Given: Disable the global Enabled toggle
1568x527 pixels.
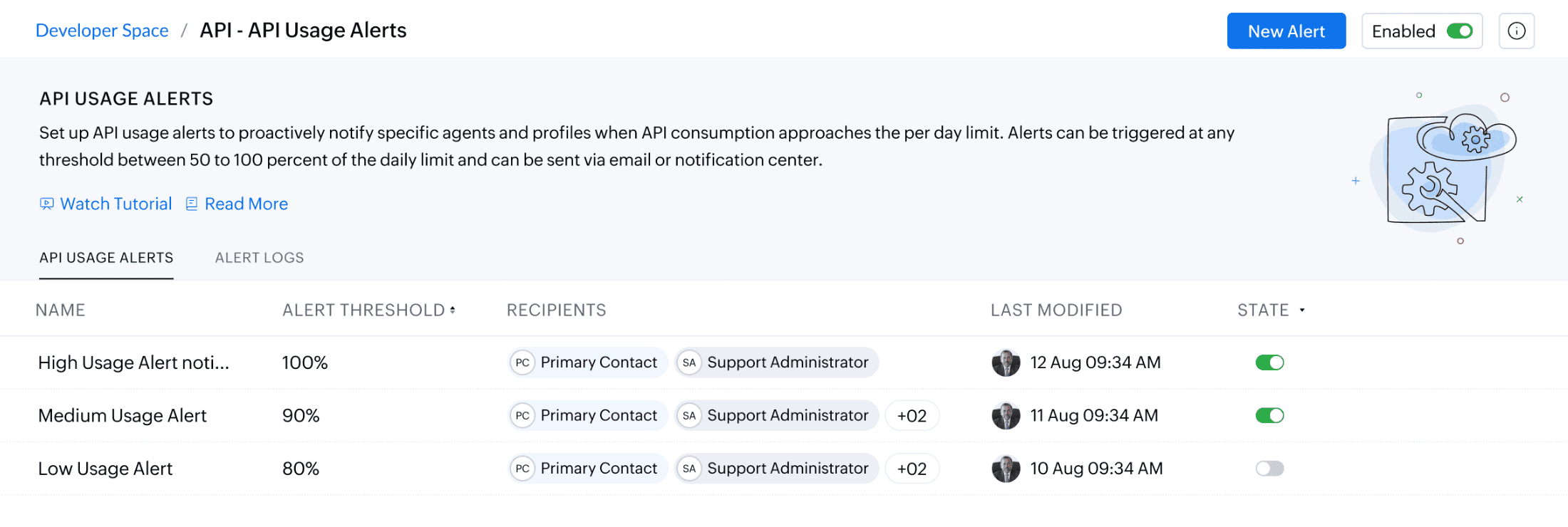Looking at the screenshot, I should point(1460,31).
